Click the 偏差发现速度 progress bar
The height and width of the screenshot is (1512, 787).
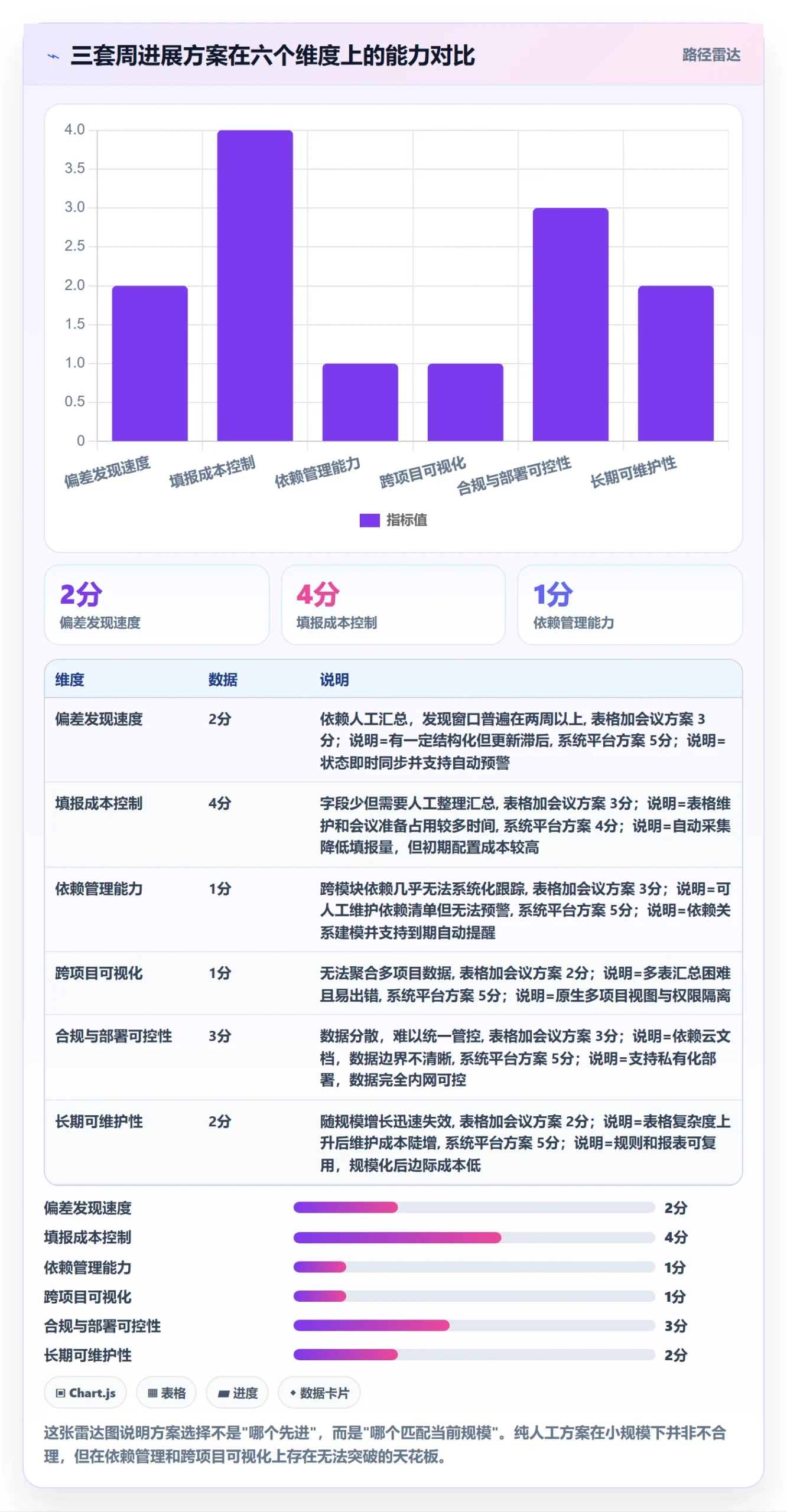[474, 1207]
